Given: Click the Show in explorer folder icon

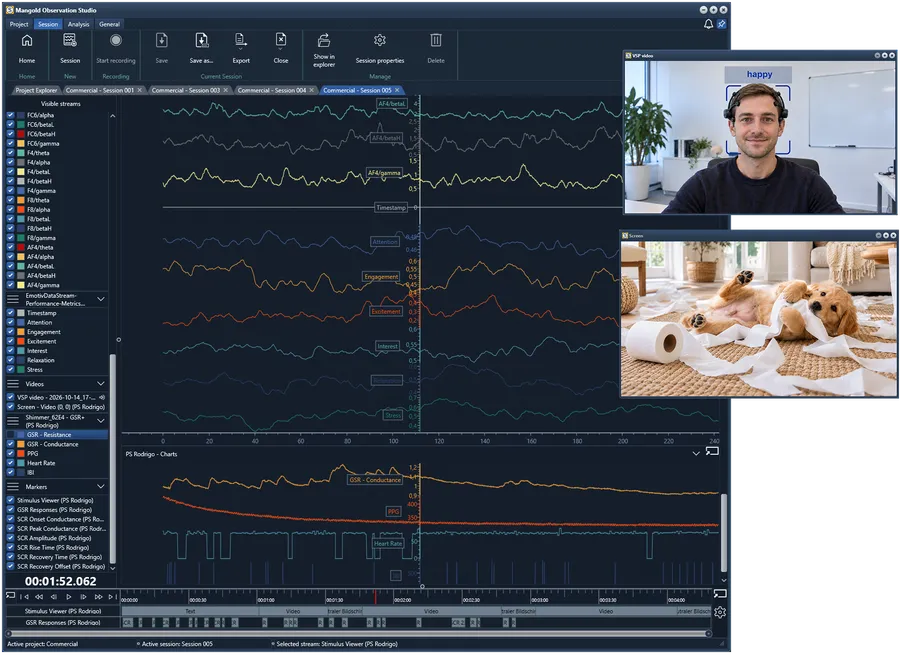Looking at the screenshot, I should (x=324, y=40).
